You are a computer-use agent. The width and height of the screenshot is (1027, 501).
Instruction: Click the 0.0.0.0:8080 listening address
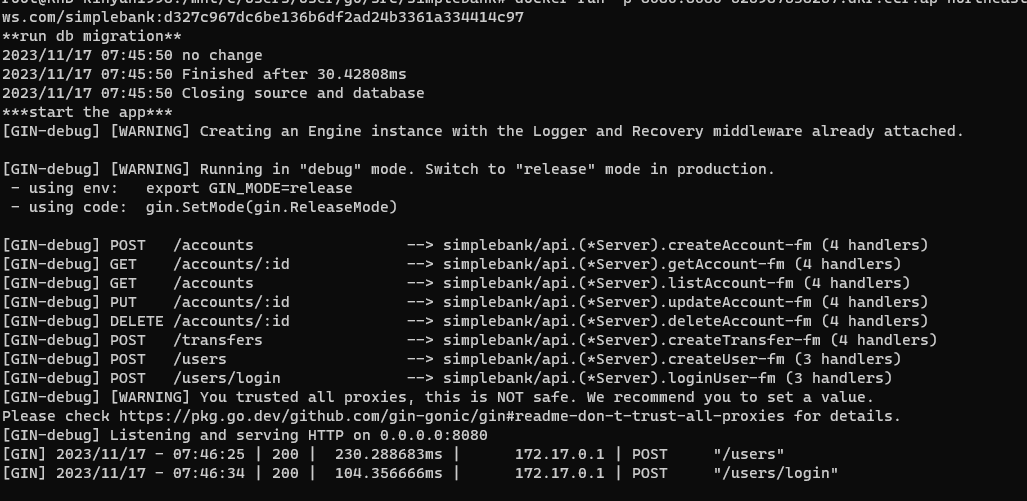tap(434, 436)
